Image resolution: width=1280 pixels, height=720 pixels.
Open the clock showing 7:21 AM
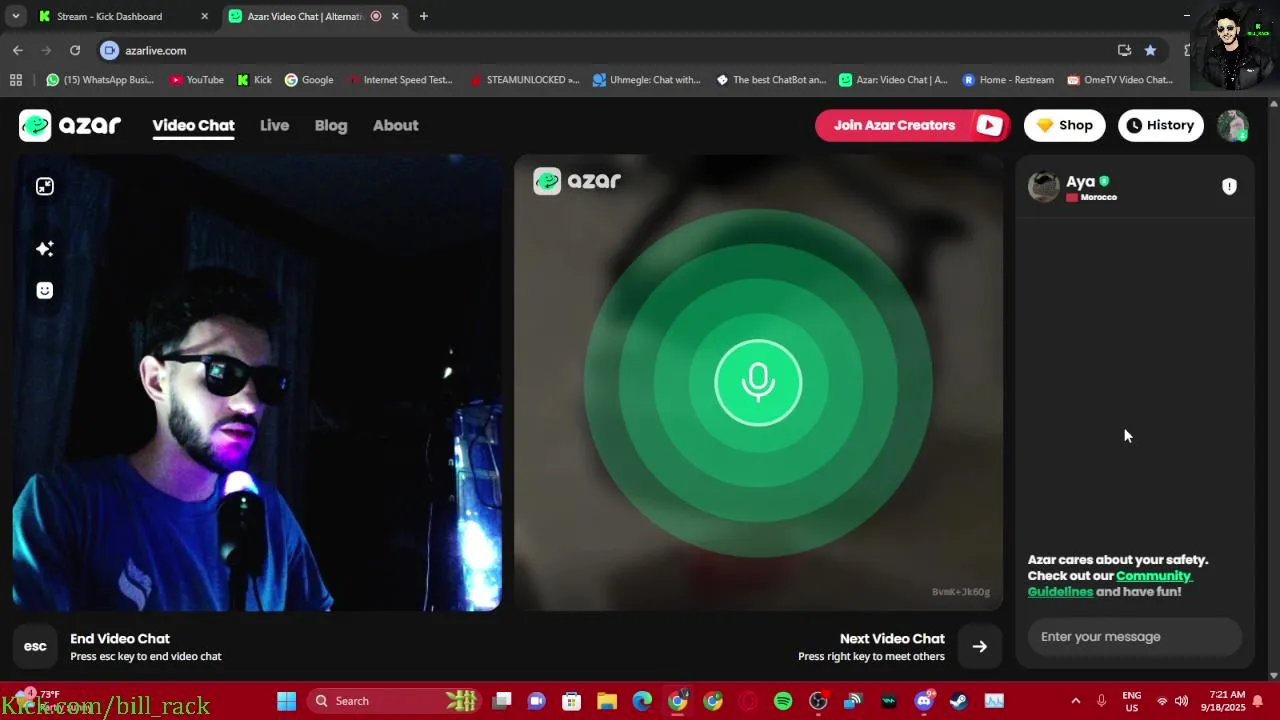coord(1227,701)
